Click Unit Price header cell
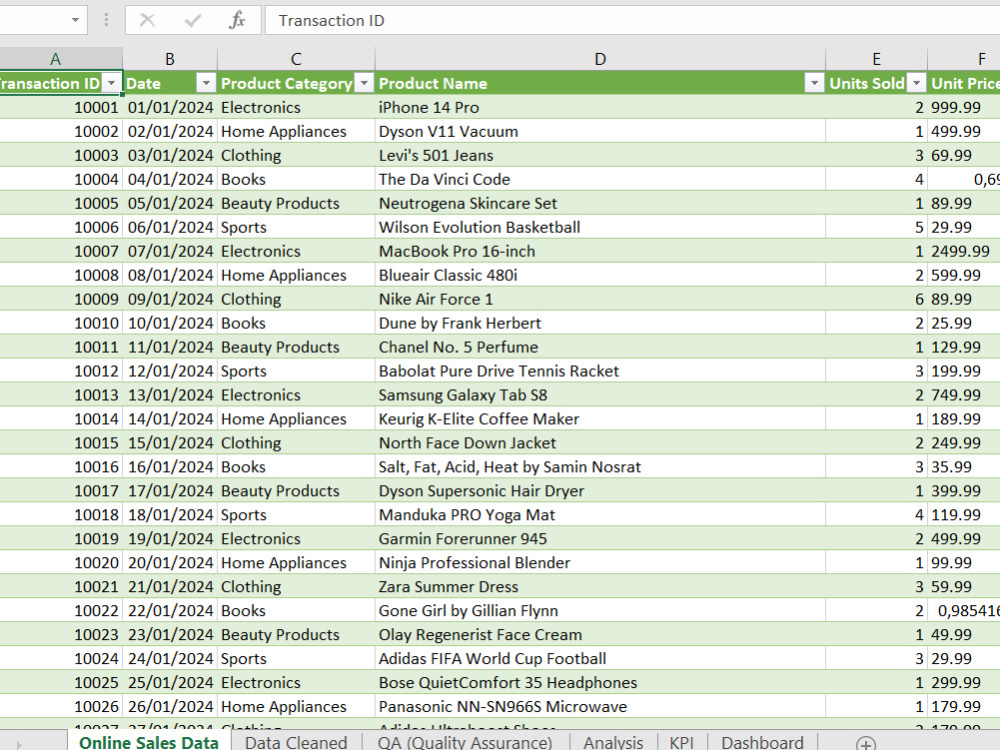This screenshot has width=1000, height=750. tap(964, 84)
